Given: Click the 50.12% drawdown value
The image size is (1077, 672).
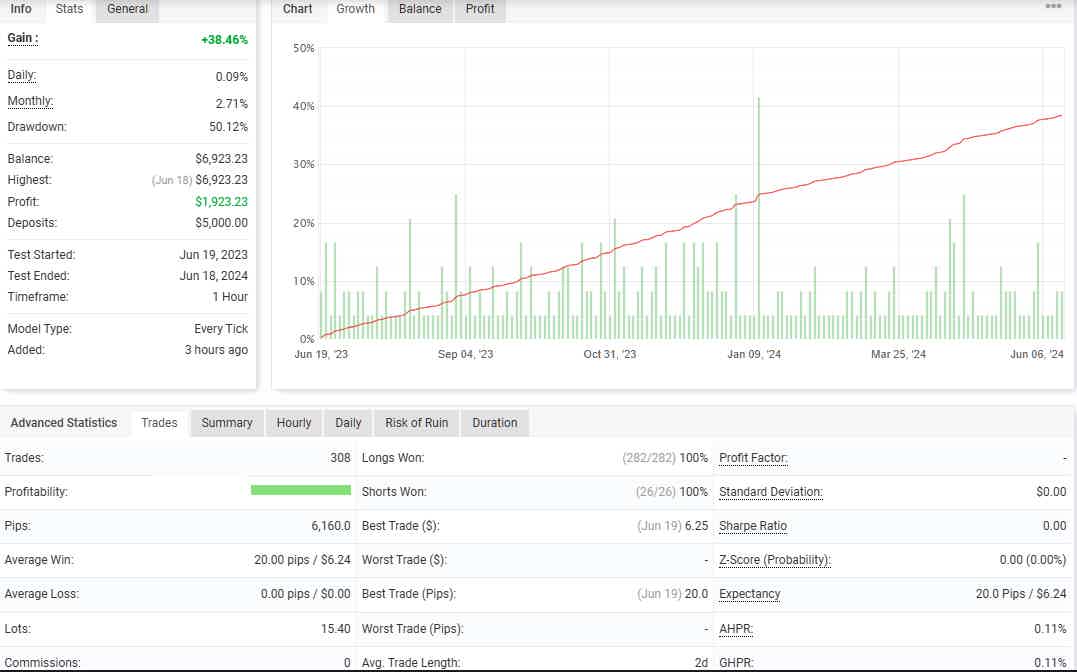Looking at the screenshot, I should tap(229, 126).
